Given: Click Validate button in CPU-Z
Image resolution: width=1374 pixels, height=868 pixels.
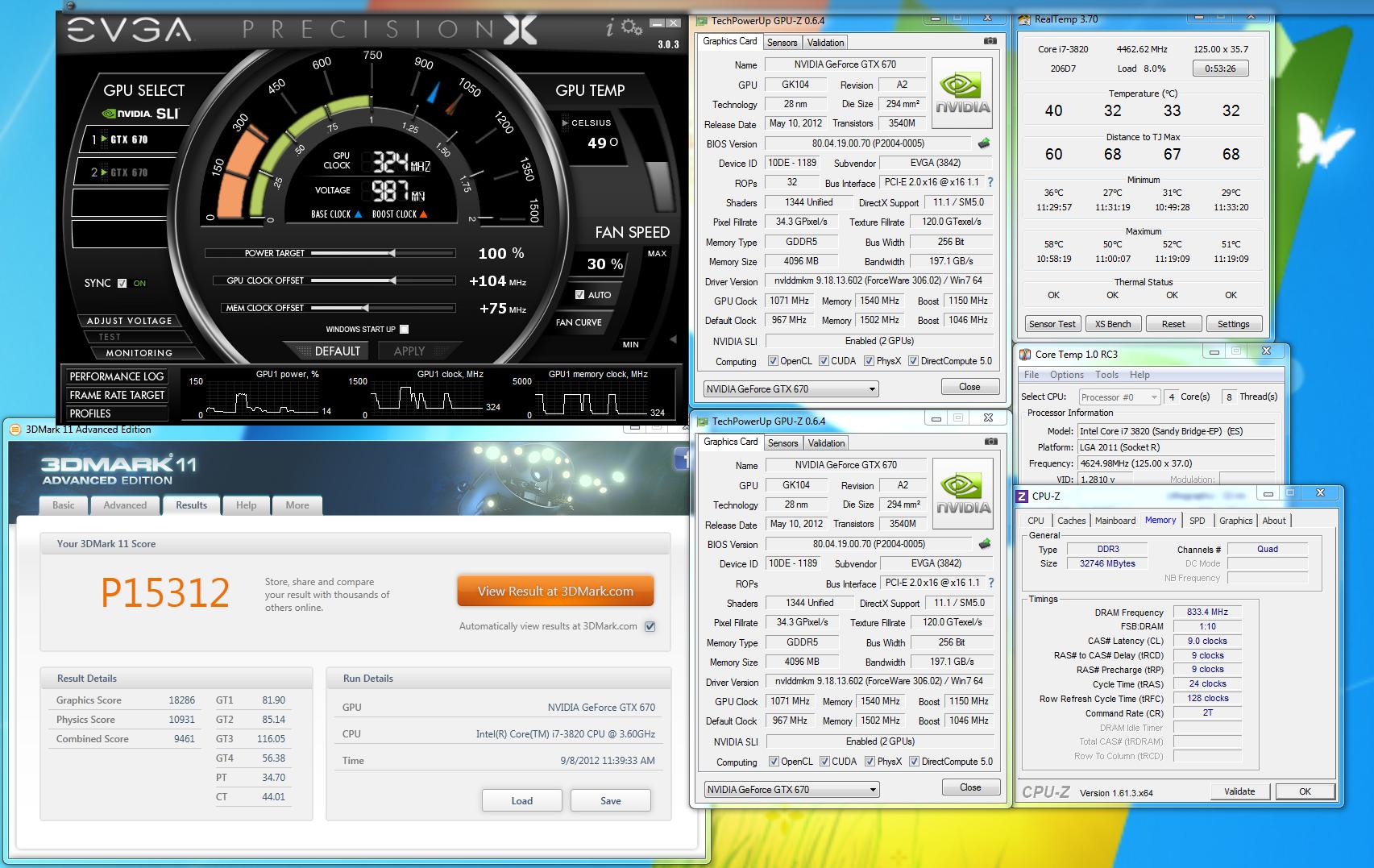Looking at the screenshot, I should pos(1239,791).
